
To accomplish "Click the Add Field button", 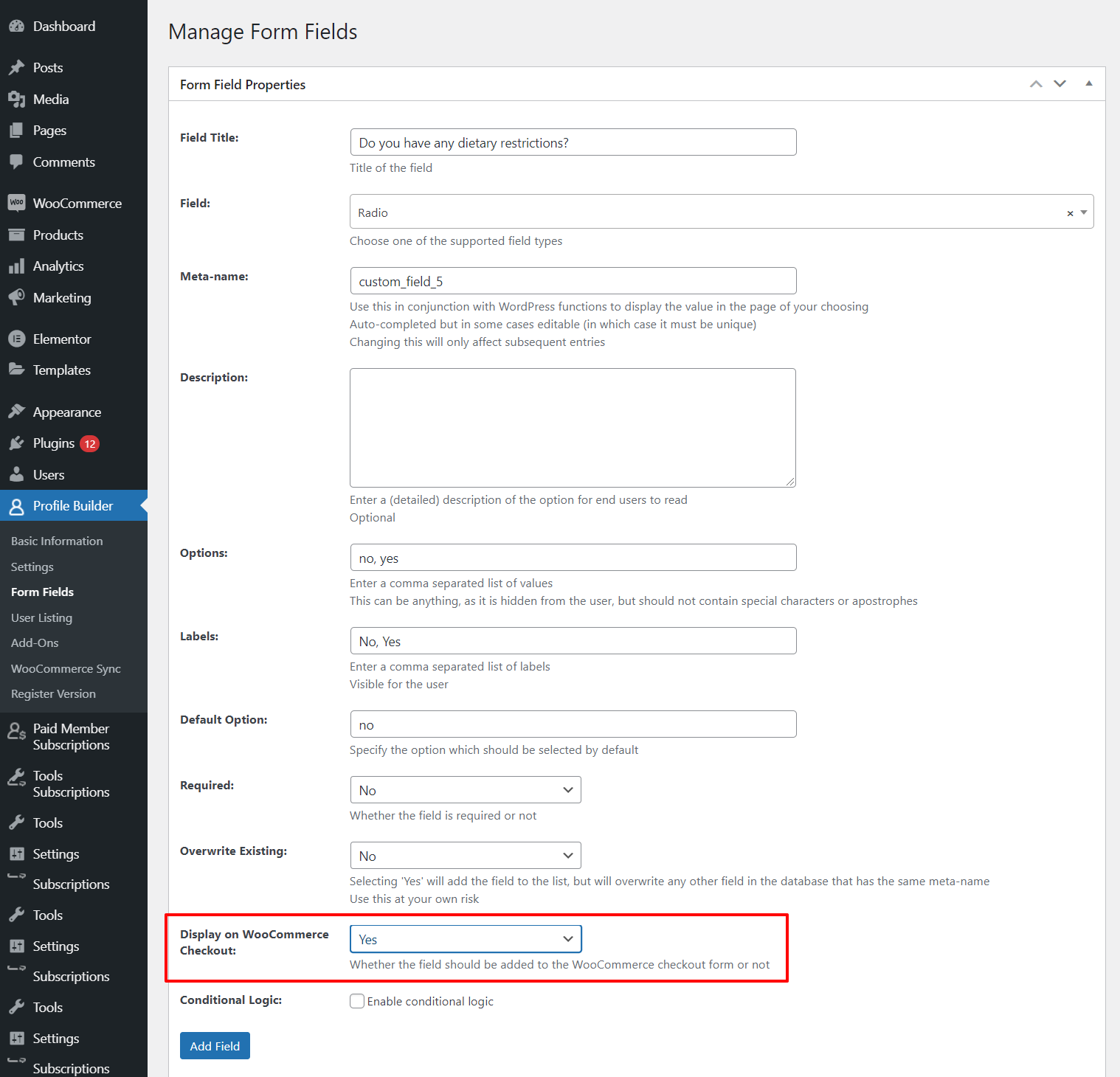I will 215,1046.
